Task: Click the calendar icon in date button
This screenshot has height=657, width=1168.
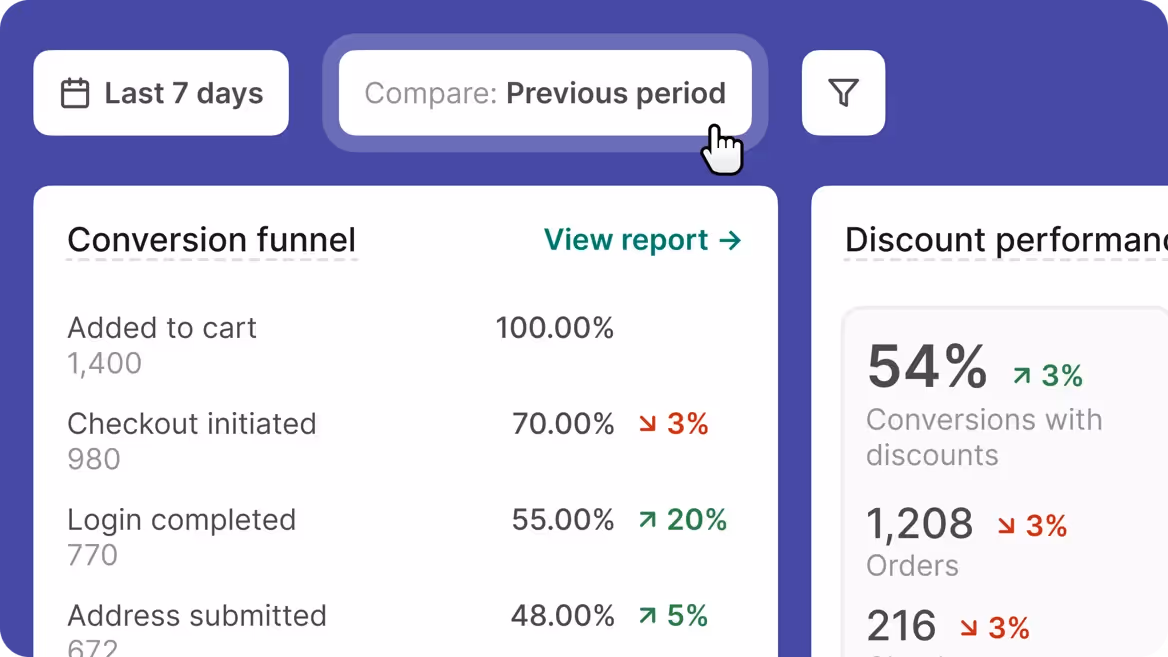Action: (74, 93)
